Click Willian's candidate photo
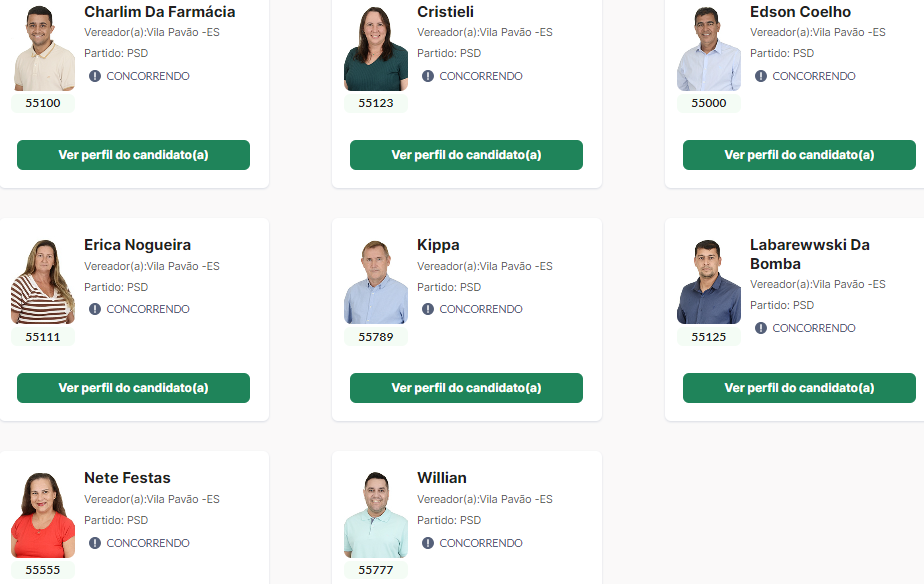The image size is (924, 584). tap(376, 515)
